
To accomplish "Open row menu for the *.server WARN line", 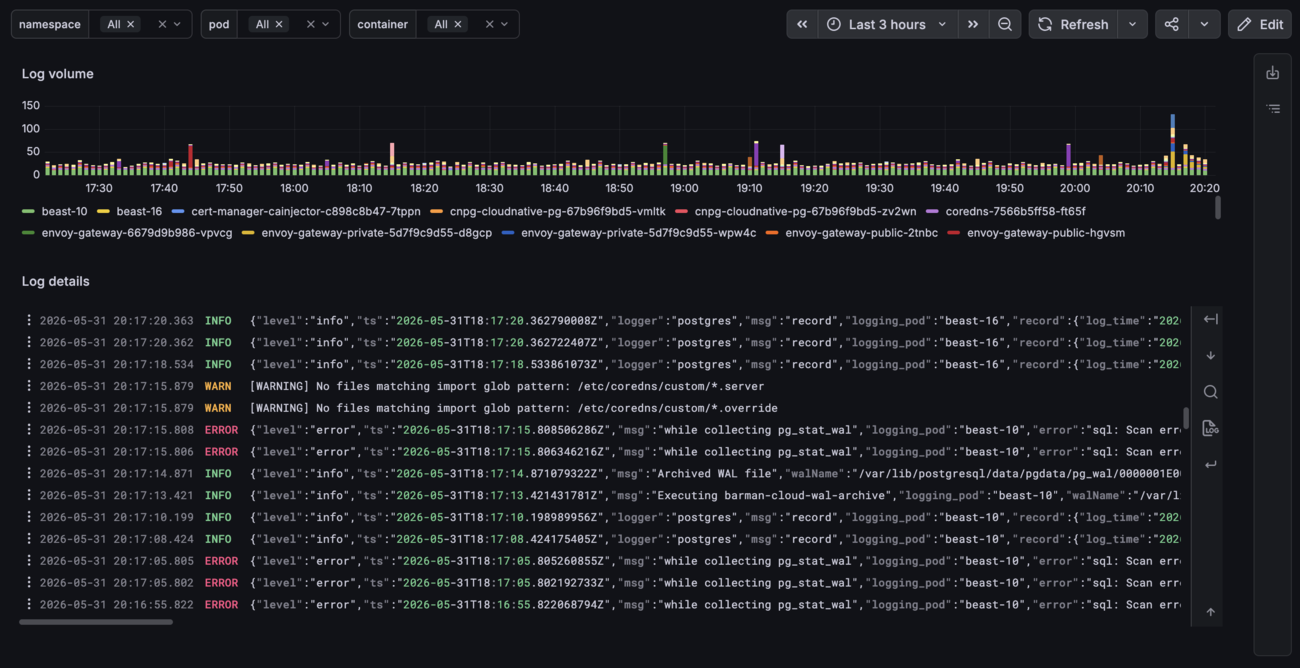I will pyautogui.click(x=29, y=386).
